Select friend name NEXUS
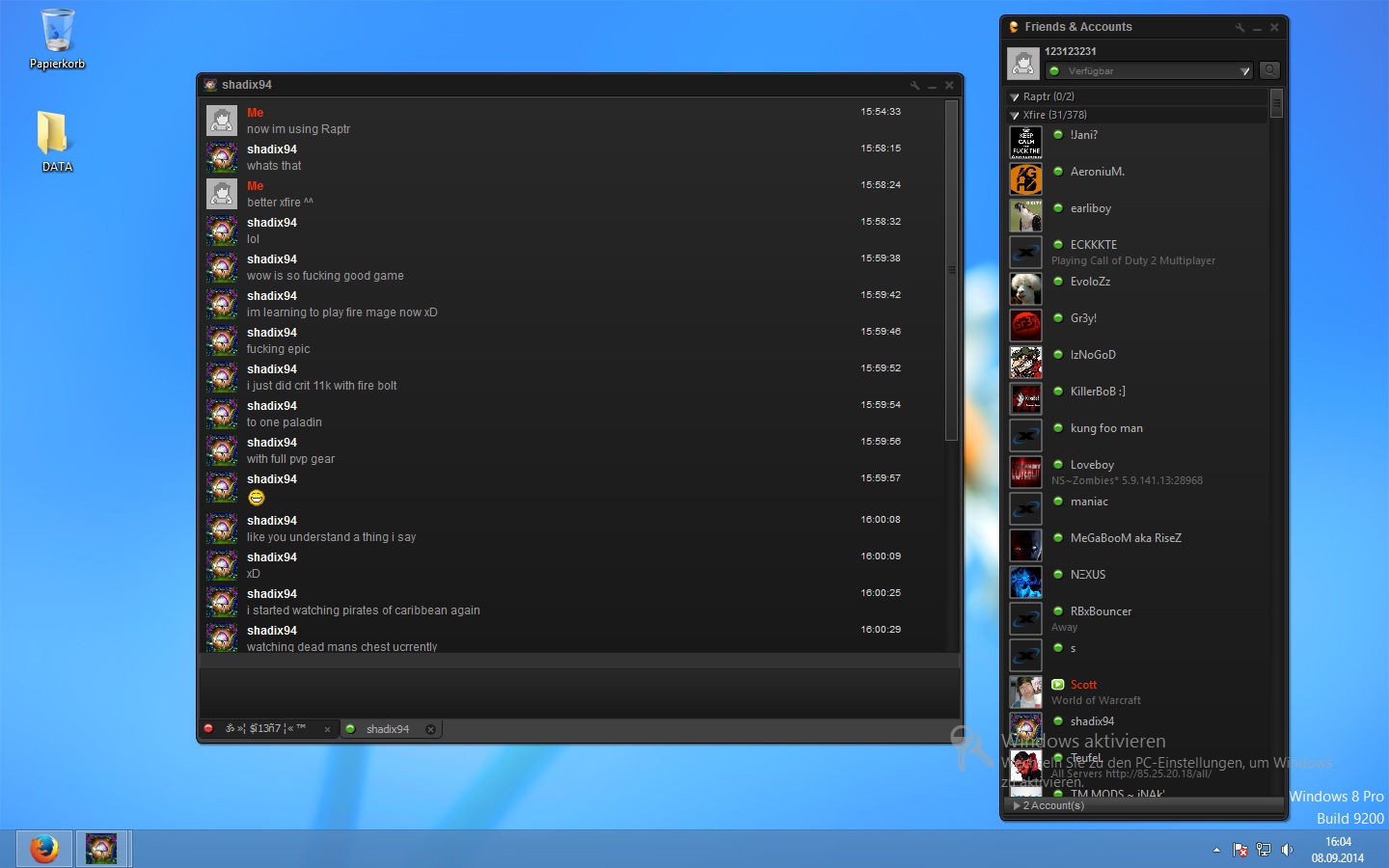The height and width of the screenshot is (868, 1389). pyautogui.click(x=1088, y=575)
